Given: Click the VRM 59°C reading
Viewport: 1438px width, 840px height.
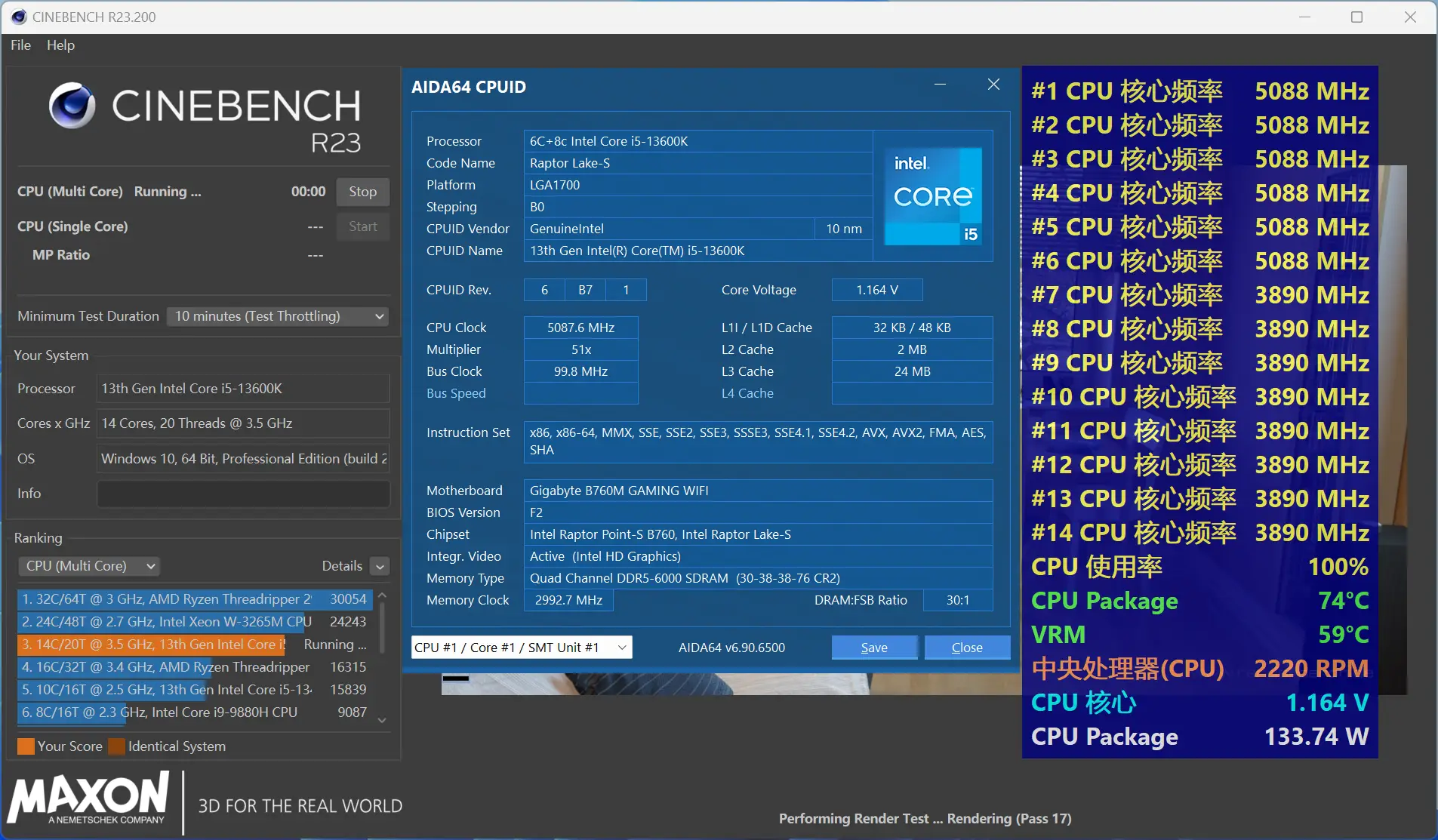Looking at the screenshot, I should coord(1199,635).
